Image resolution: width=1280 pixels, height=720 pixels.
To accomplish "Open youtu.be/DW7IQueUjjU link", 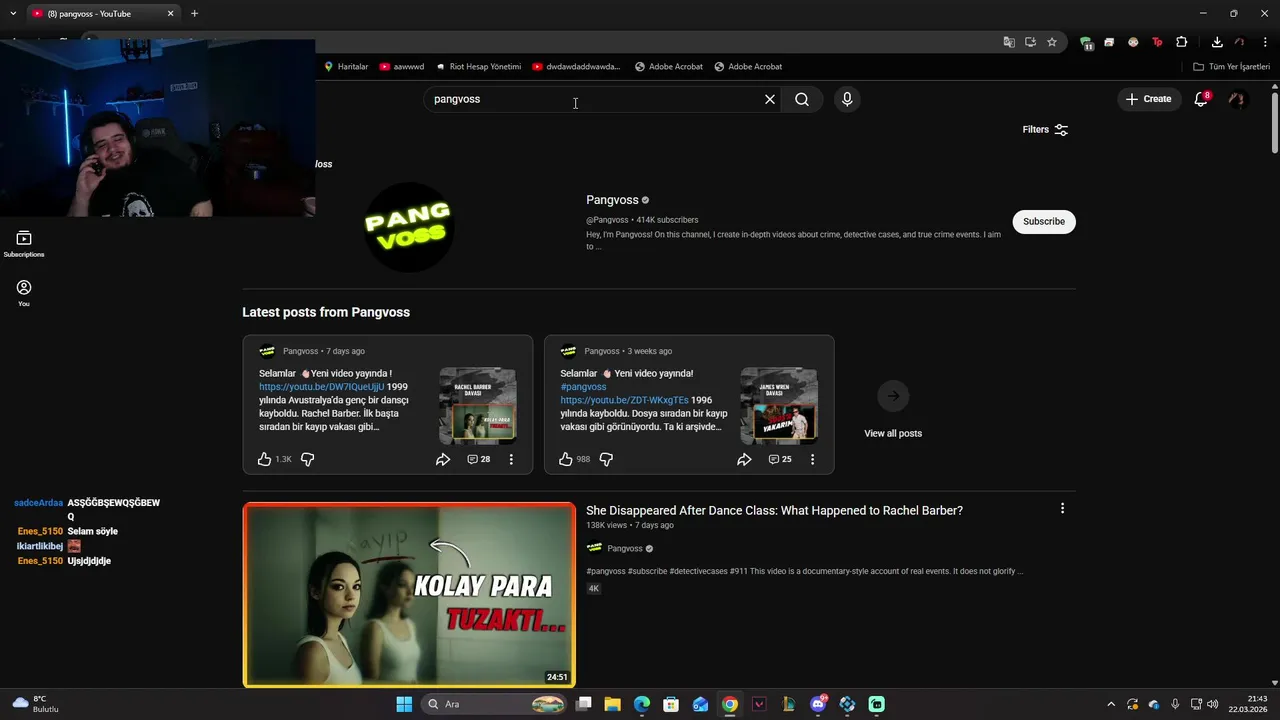I will (321, 387).
